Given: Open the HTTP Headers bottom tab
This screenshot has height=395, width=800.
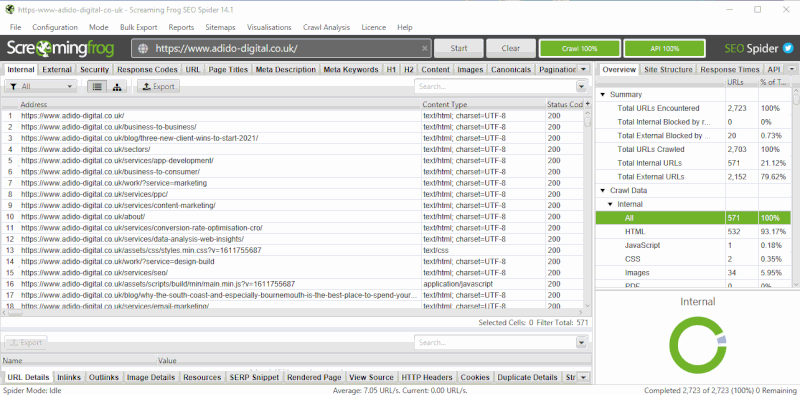Looking at the screenshot, I should [427, 377].
